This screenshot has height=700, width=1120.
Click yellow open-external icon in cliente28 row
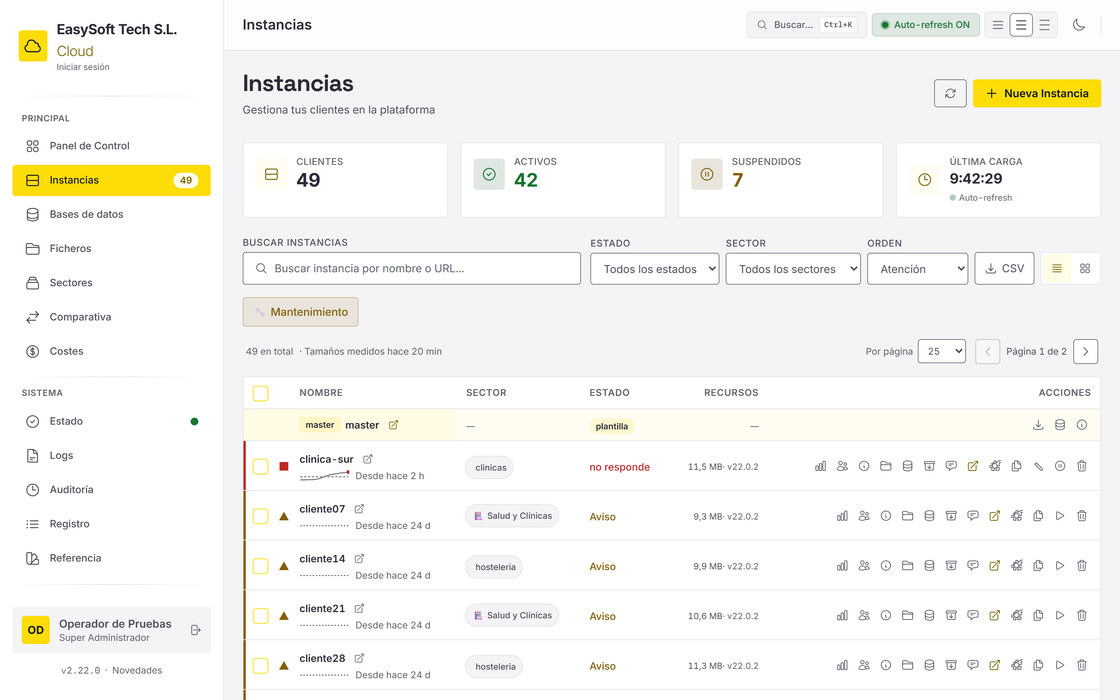pyautogui.click(x=994, y=665)
